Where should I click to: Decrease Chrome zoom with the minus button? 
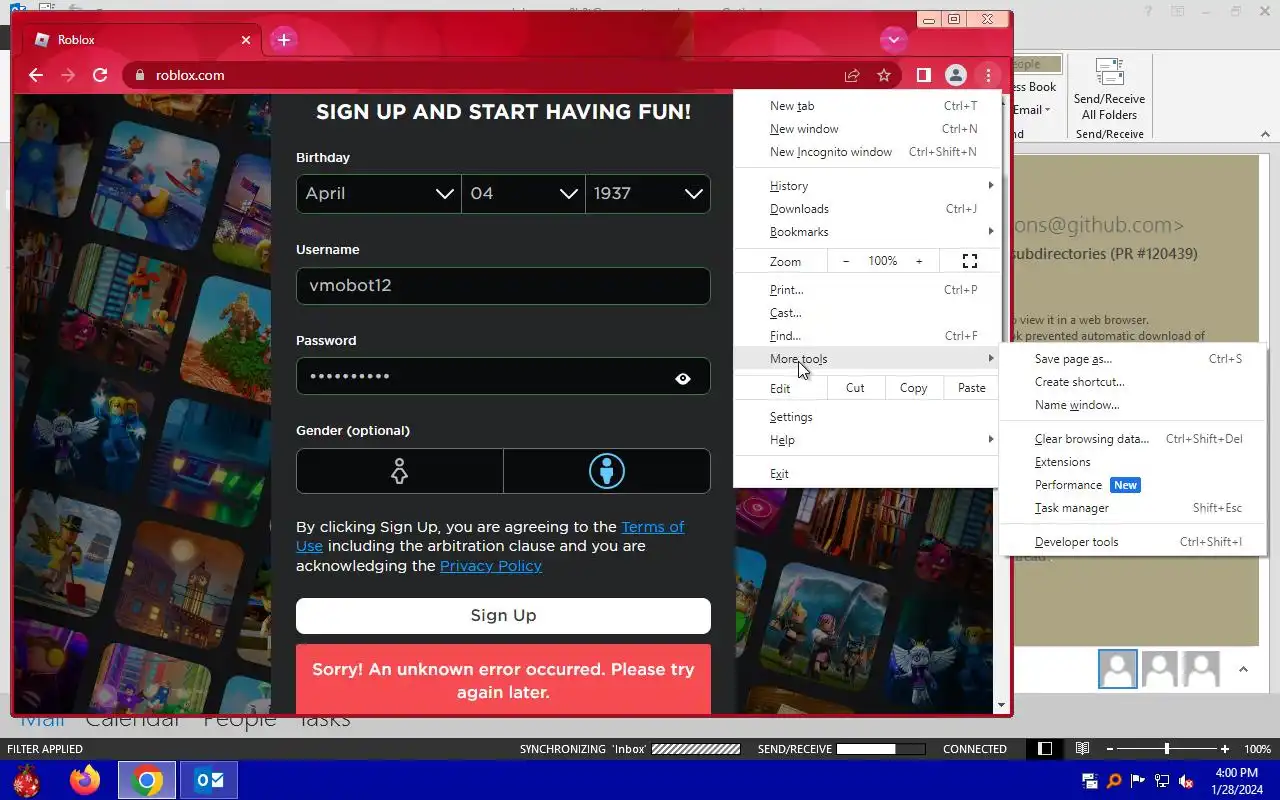click(846, 261)
